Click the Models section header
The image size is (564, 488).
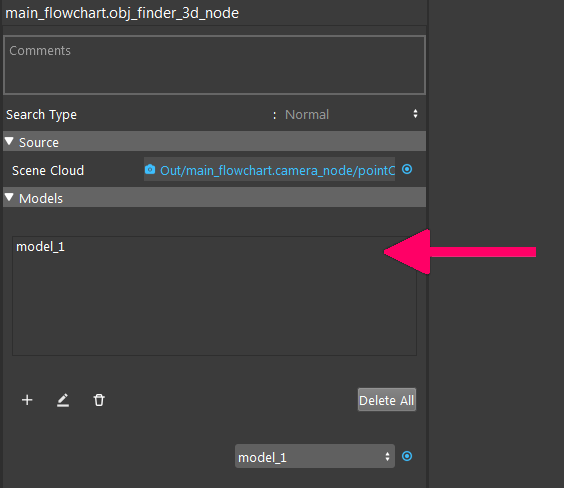[214, 197]
